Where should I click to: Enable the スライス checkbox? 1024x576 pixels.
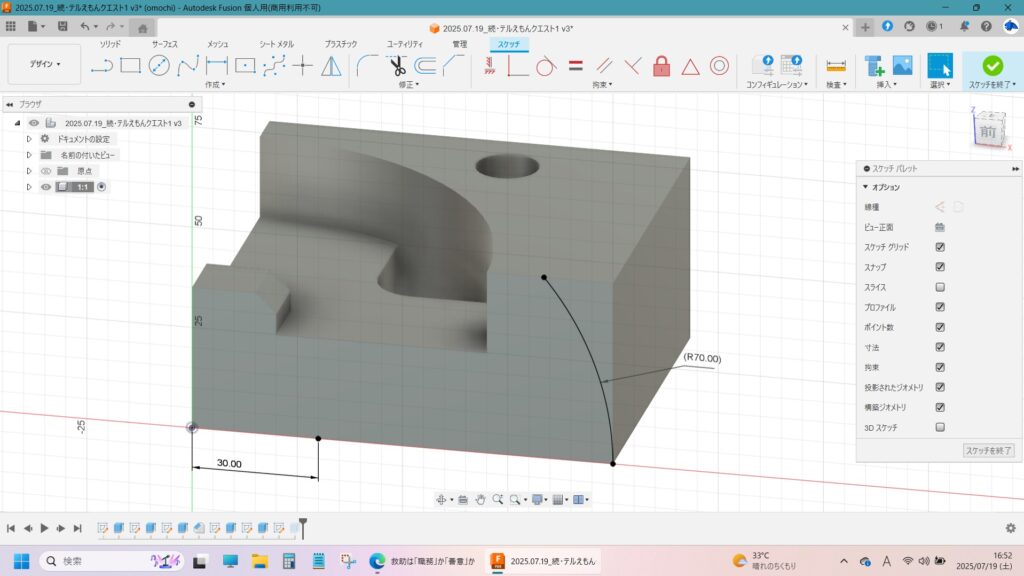tap(940, 287)
